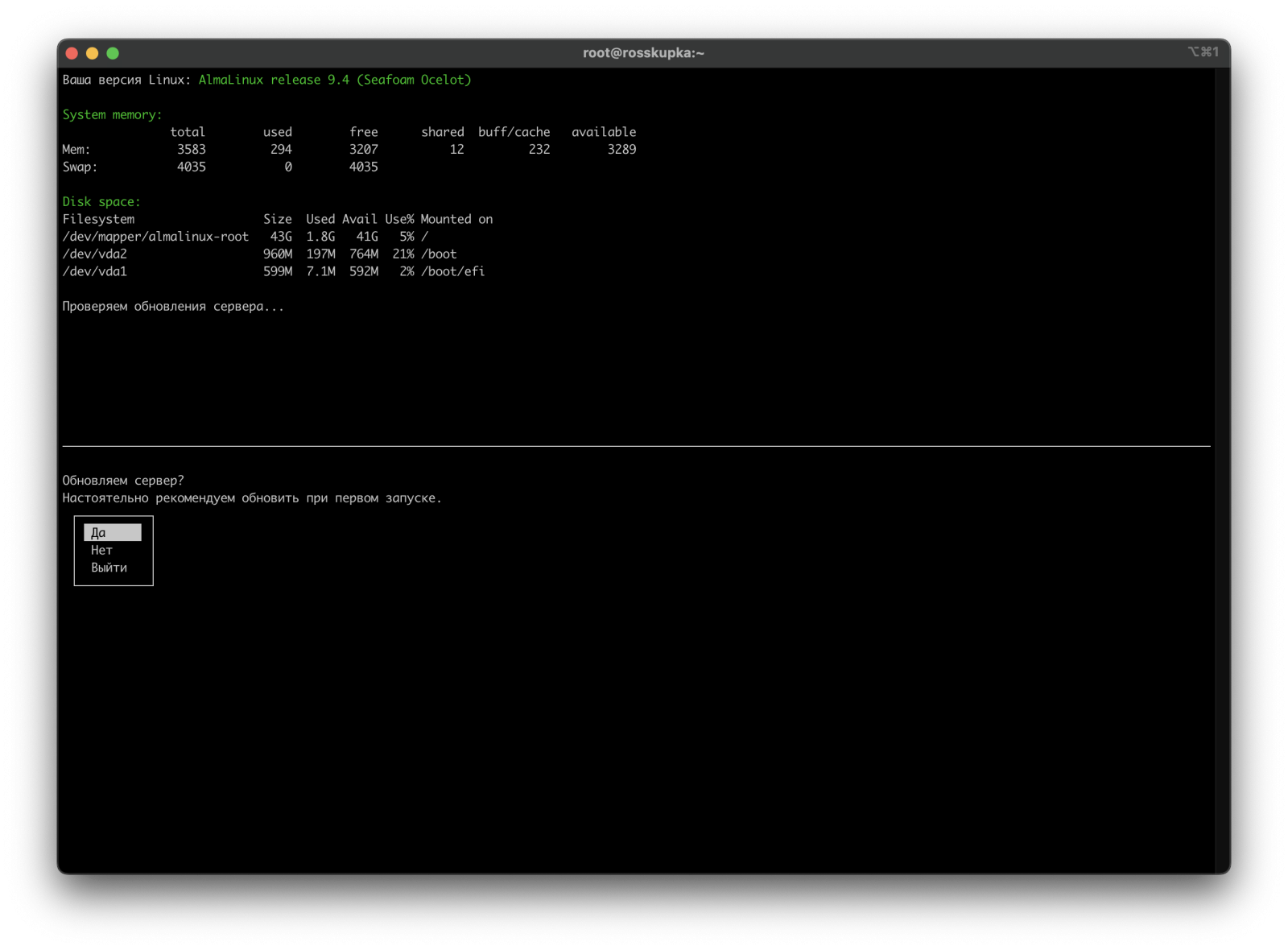Select the "Да" option to update the server
Image resolution: width=1288 pixels, height=950 pixels.
113,532
